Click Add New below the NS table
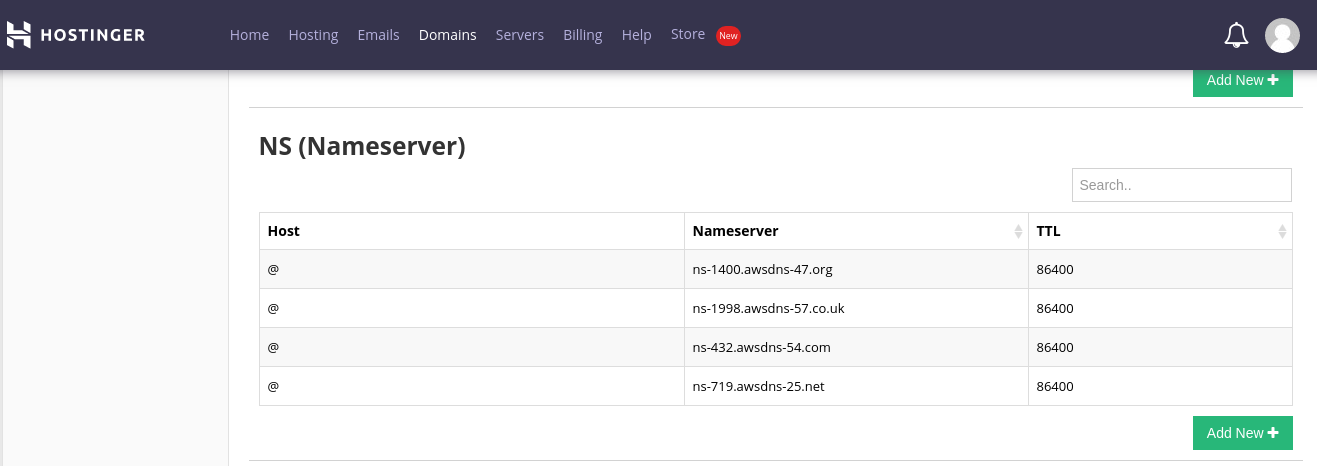 [x=1242, y=433]
